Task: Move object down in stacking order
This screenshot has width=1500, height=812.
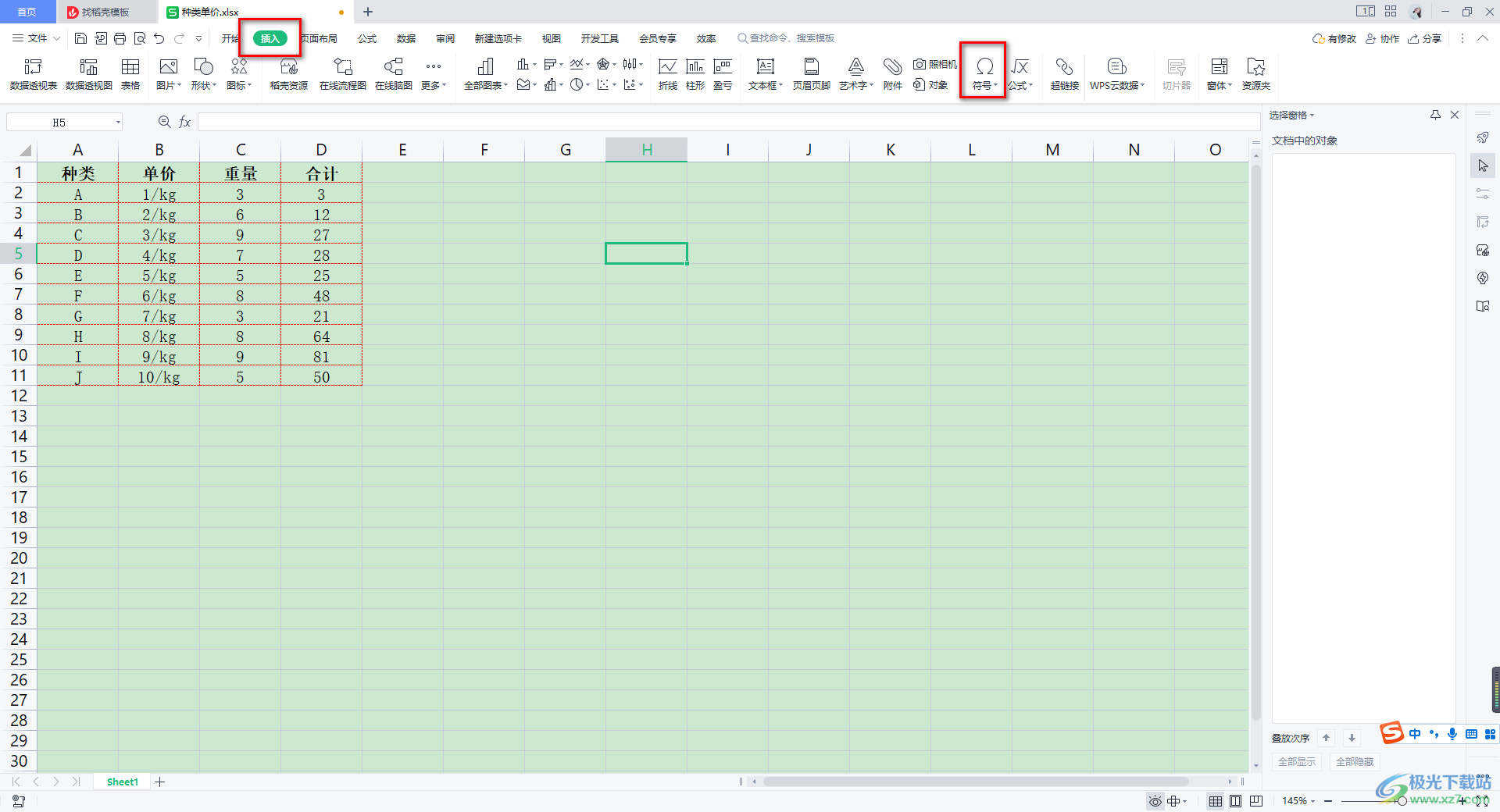Action: click(x=1352, y=738)
